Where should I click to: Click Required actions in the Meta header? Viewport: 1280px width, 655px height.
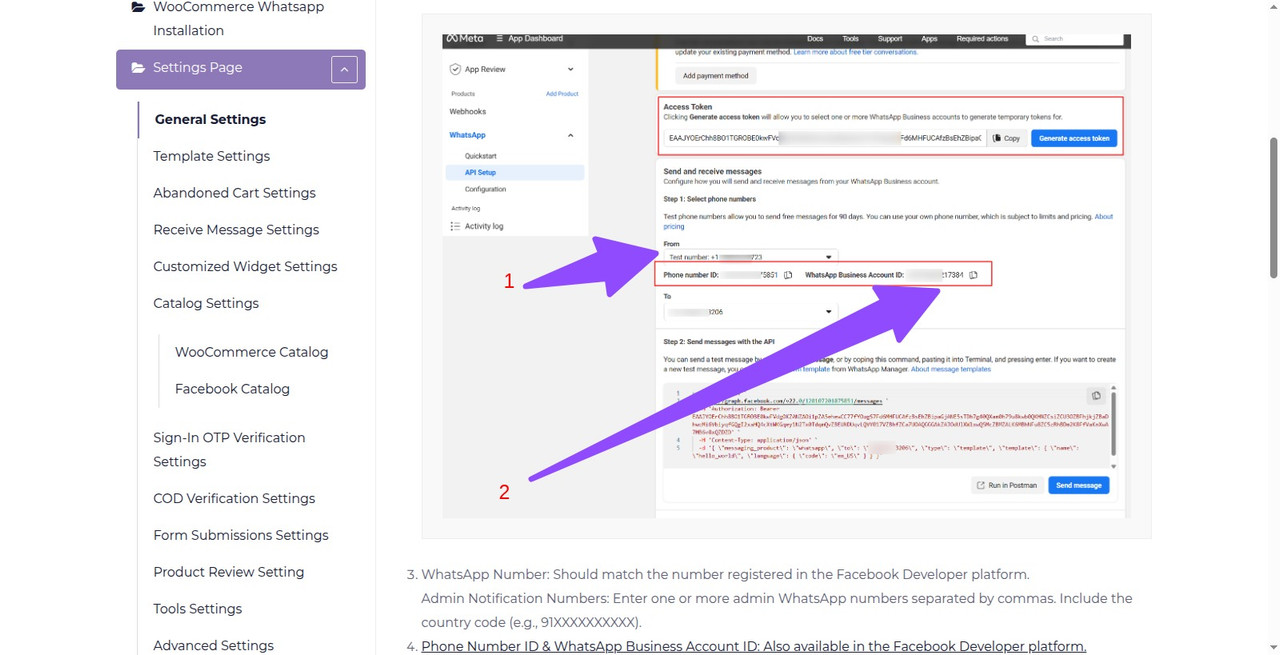(982, 39)
